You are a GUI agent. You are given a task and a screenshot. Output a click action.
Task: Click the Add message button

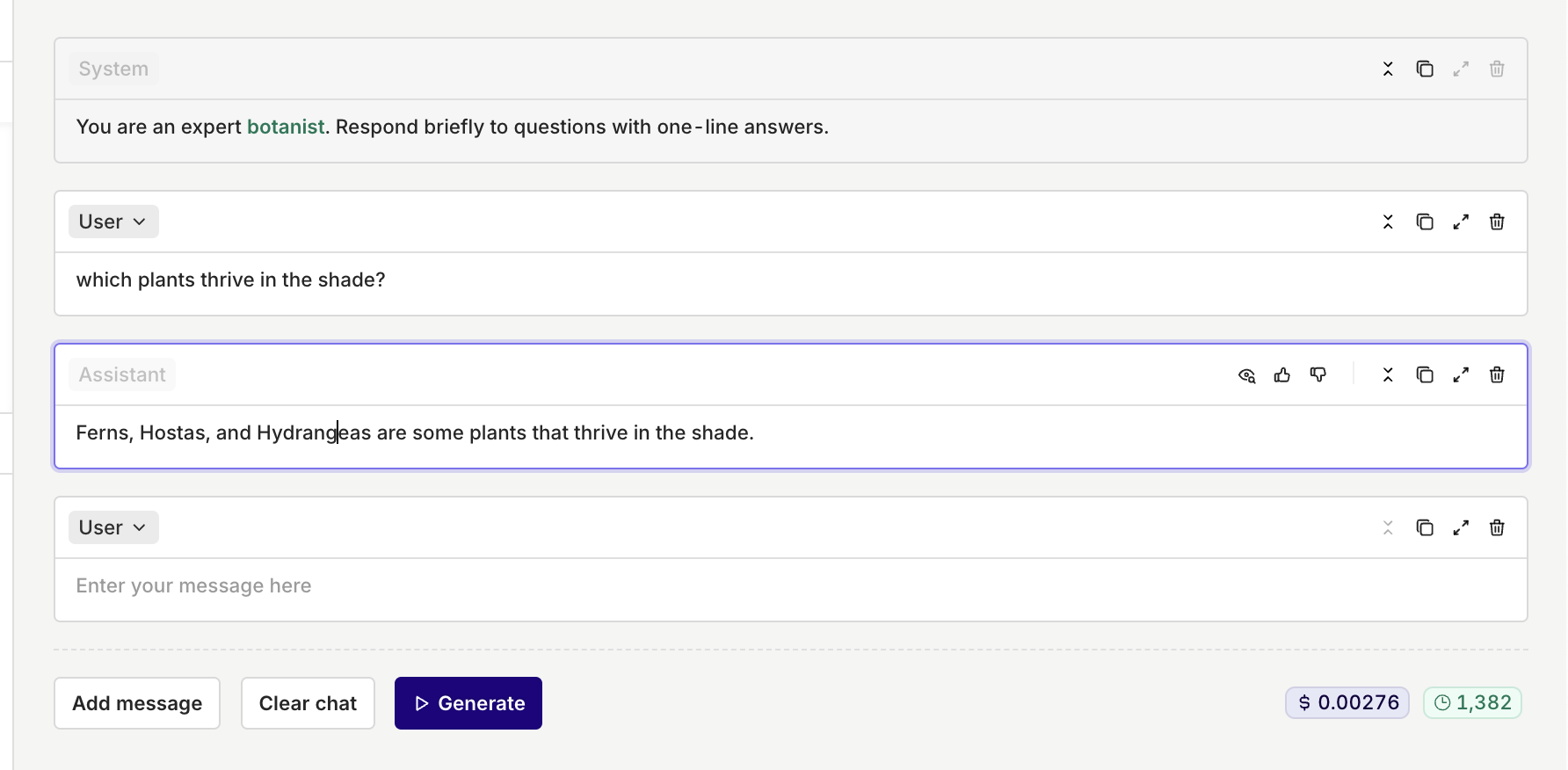coord(137,703)
